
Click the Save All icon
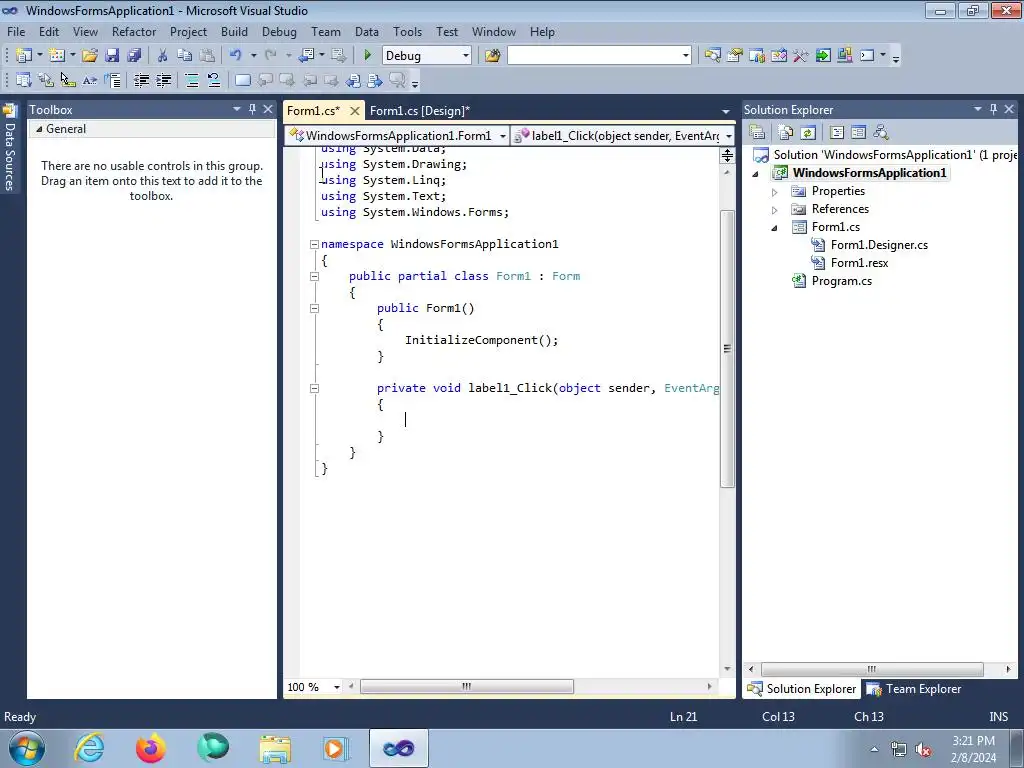click(x=134, y=56)
